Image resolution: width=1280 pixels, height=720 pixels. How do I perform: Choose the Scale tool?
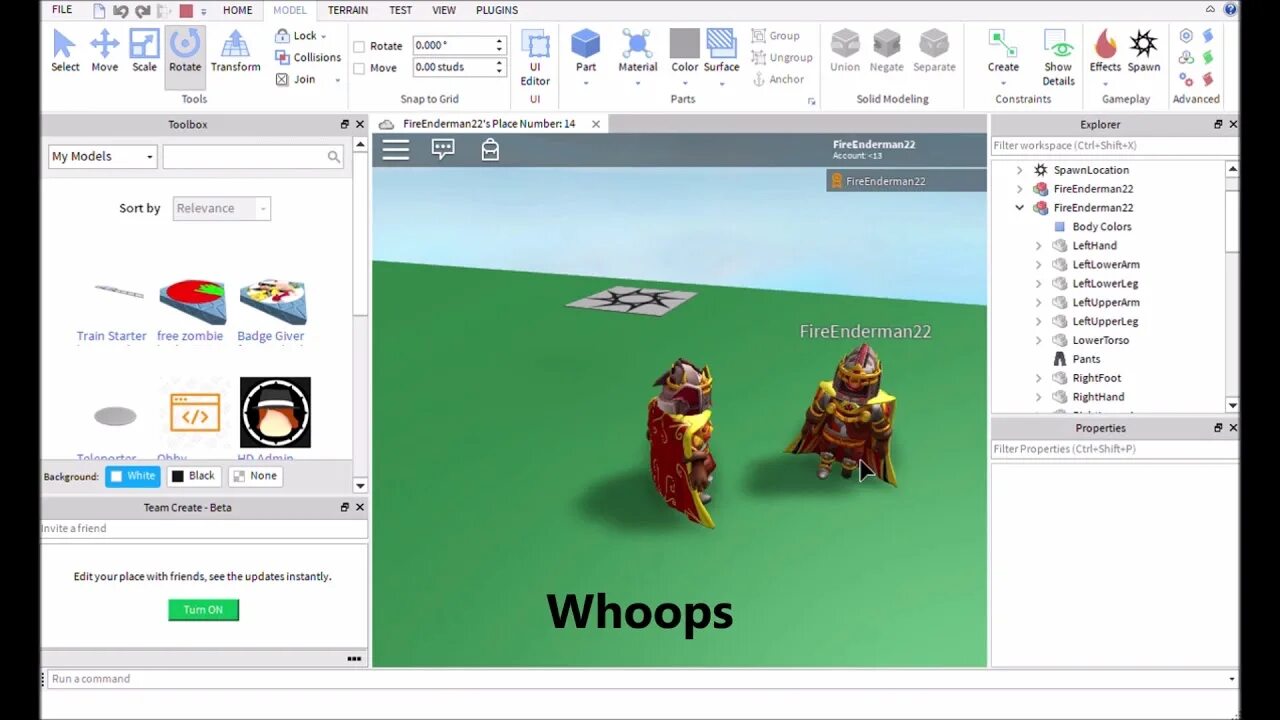click(x=144, y=50)
